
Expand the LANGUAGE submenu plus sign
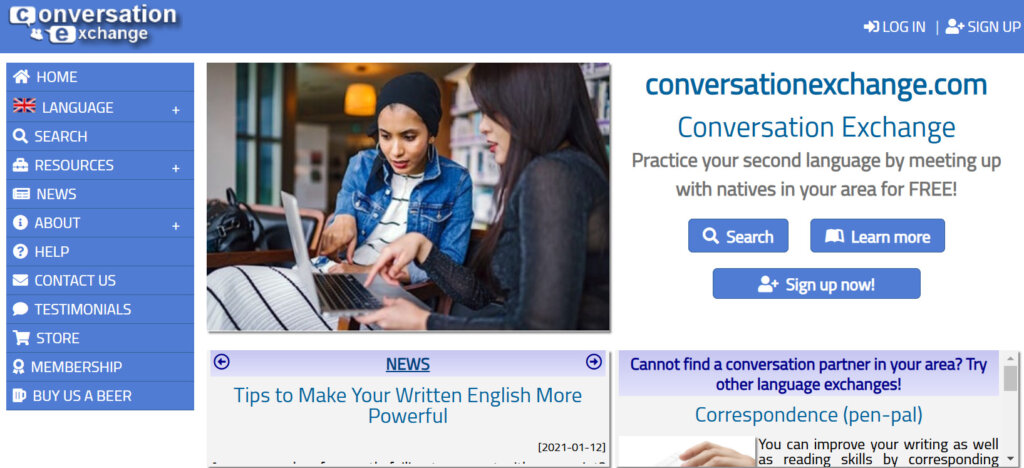click(176, 110)
